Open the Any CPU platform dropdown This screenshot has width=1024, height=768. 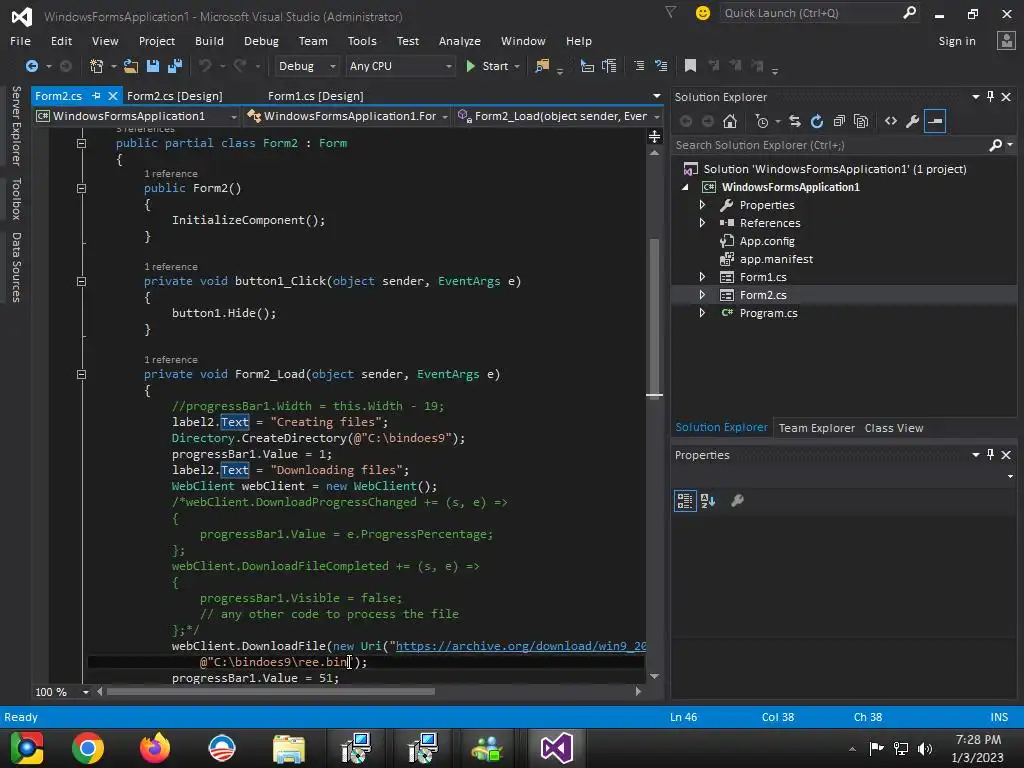[400, 66]
